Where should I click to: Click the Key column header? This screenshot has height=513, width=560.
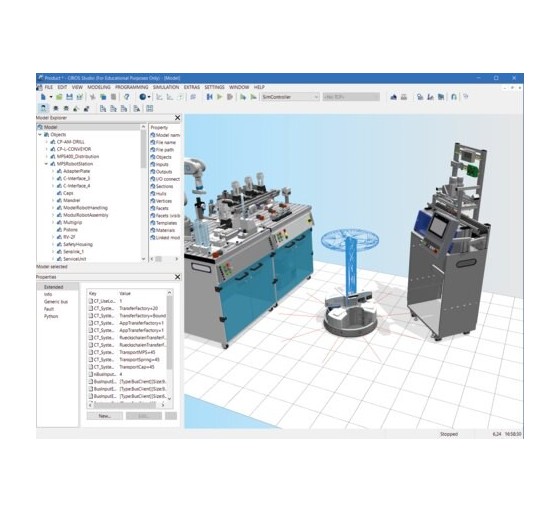pyautogui.click(x=92, y=293)
